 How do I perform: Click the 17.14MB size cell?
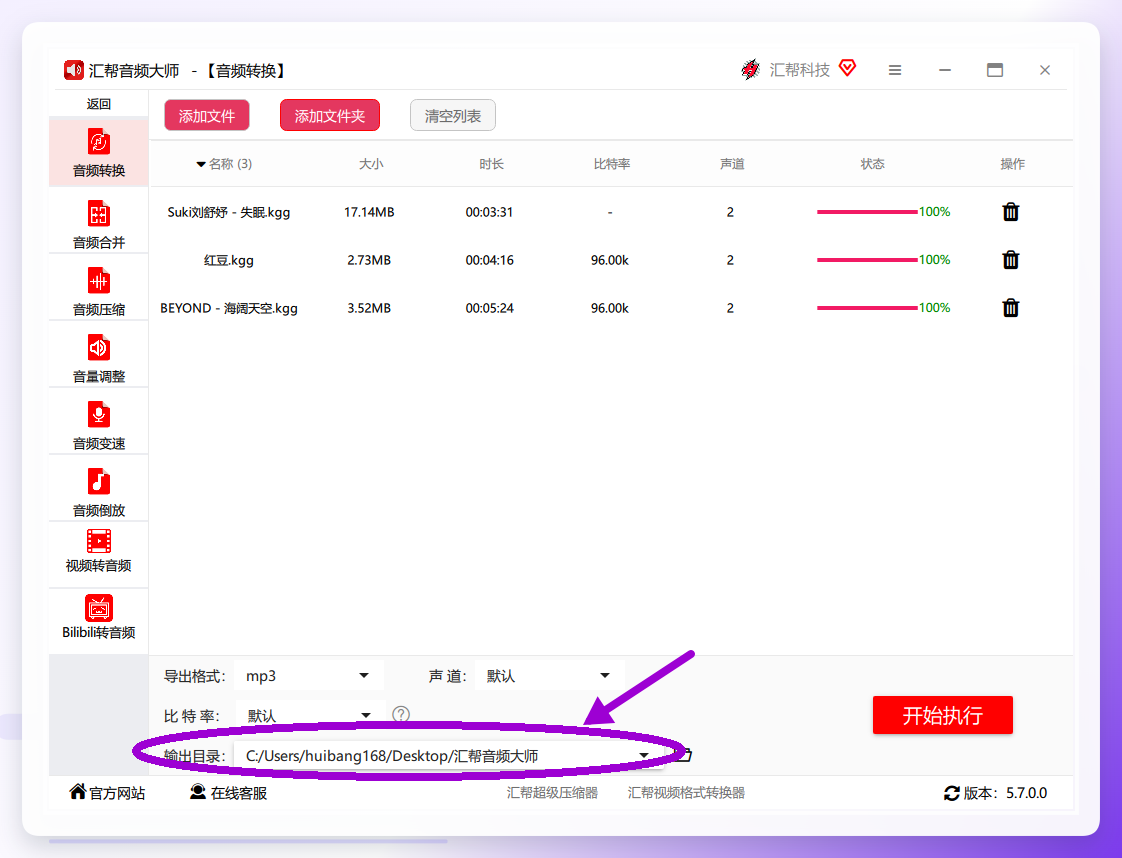coord(369,212)
